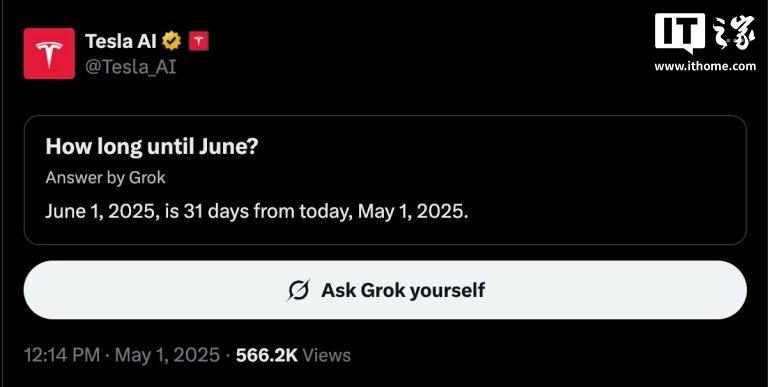Click the 'Answer by Grok' label
Screen dimensions: 768x387
coord(105,178)
